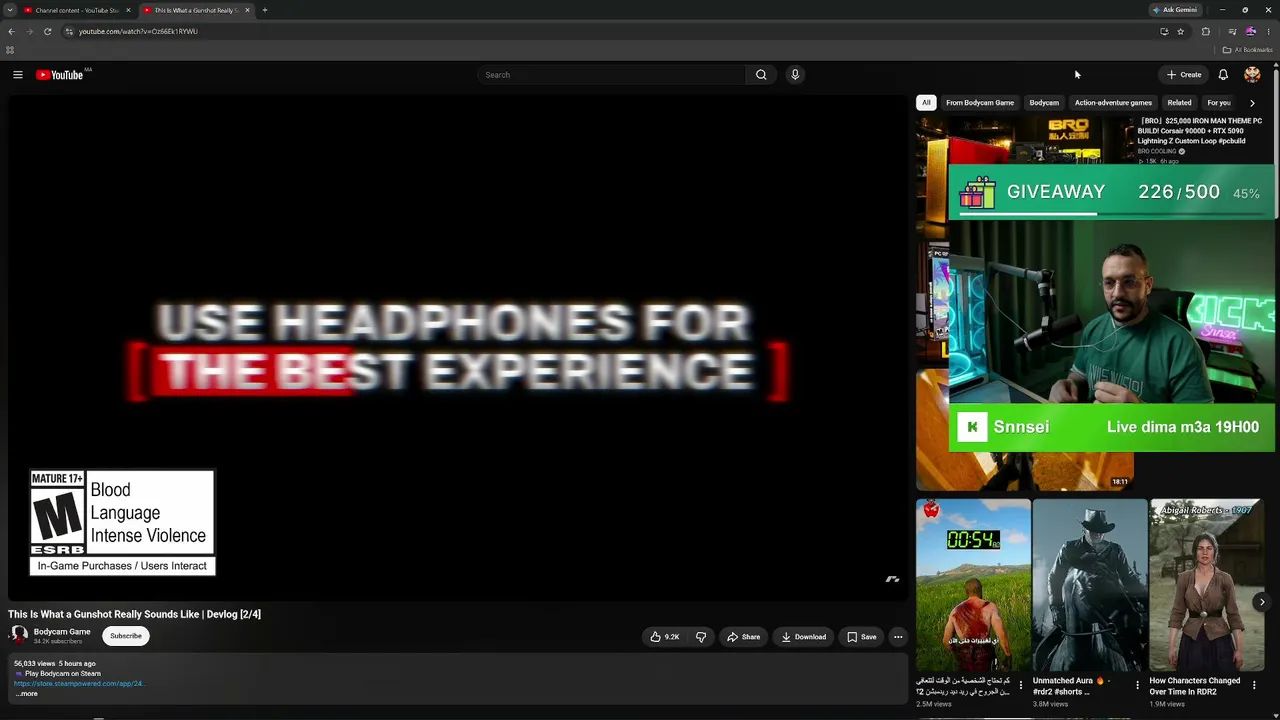Click the video player corner watermark icon
This screenshot has height=720, width=1280.
(892, 579)
